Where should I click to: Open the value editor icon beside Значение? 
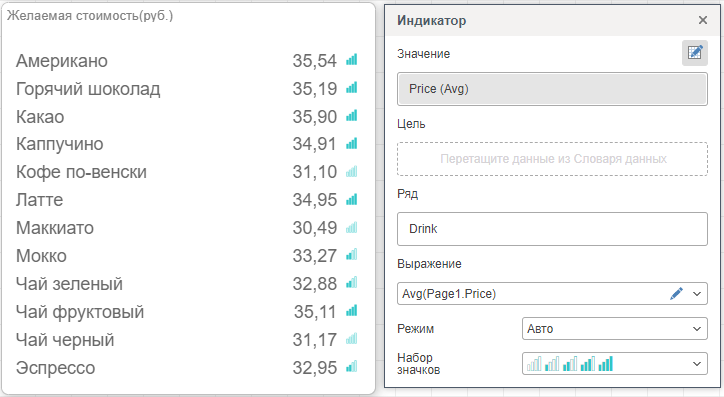[x=694, y=53]
